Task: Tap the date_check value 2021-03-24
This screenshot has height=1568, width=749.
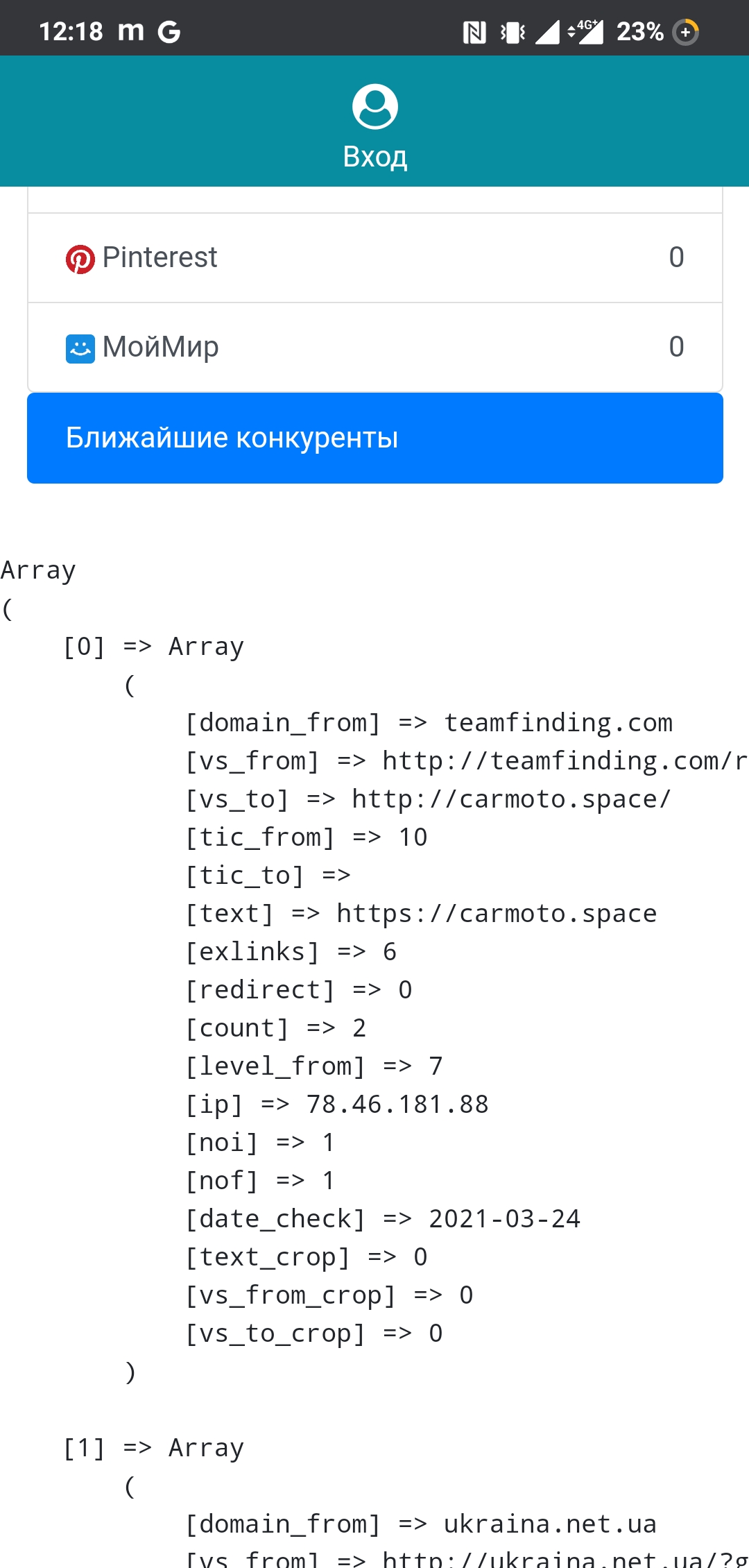Action: click(x=504, y=1219)
